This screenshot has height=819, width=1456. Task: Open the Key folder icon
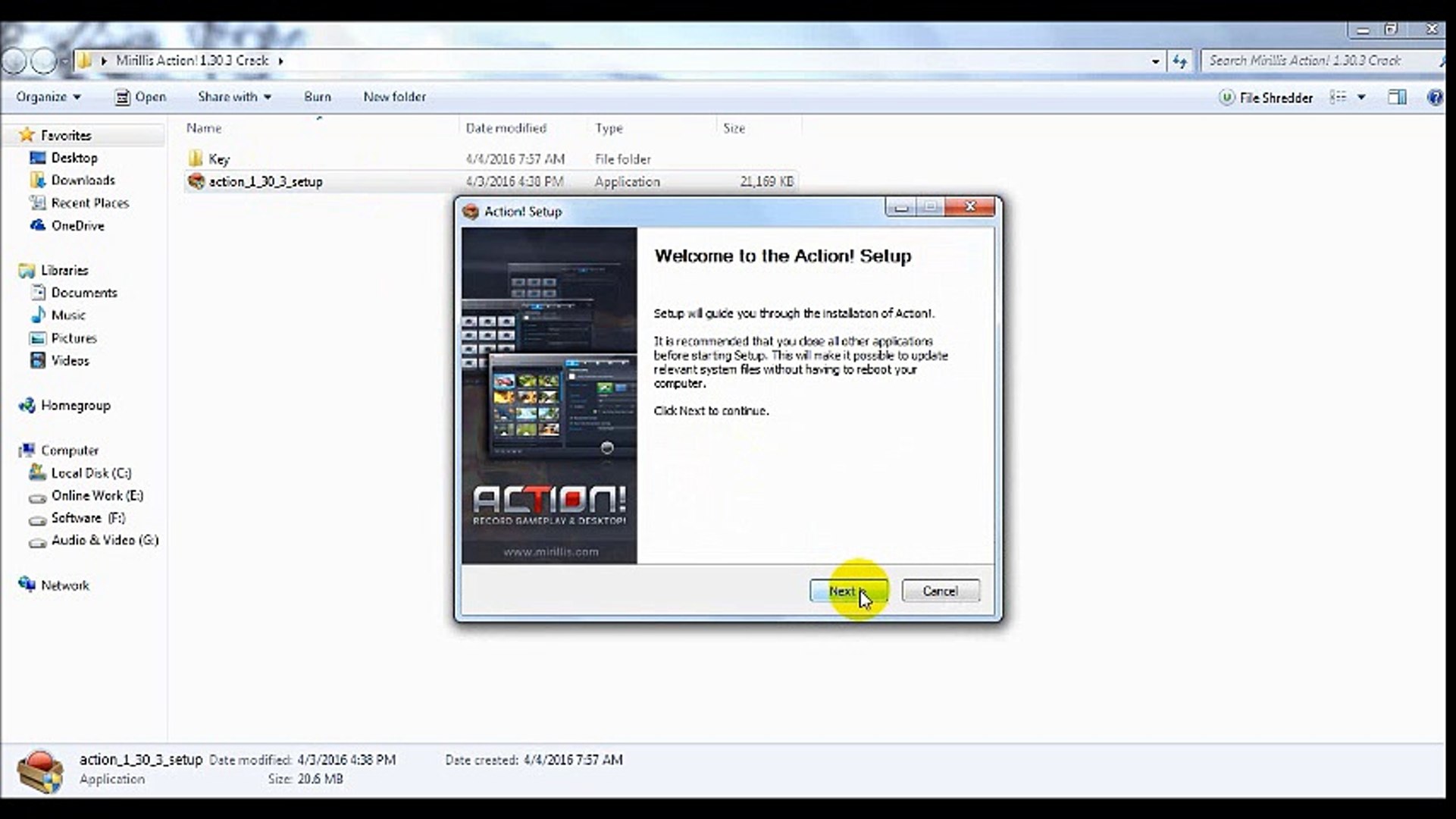tap(196, 158)
